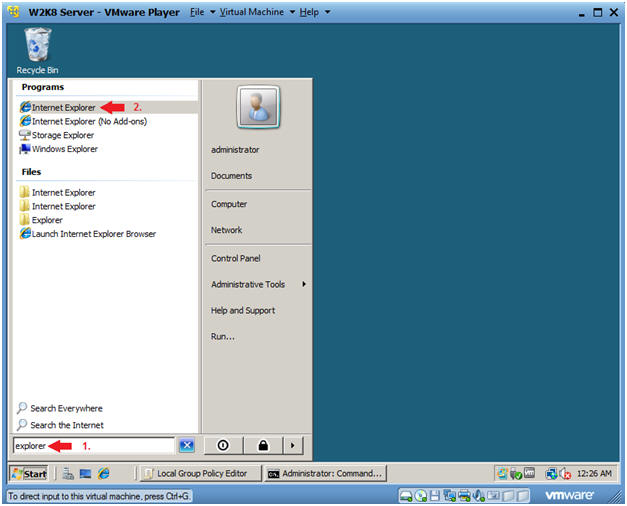627x506 pixels.
Task: Expand Administrative Tools submenu
Action: tap(258, 284)
